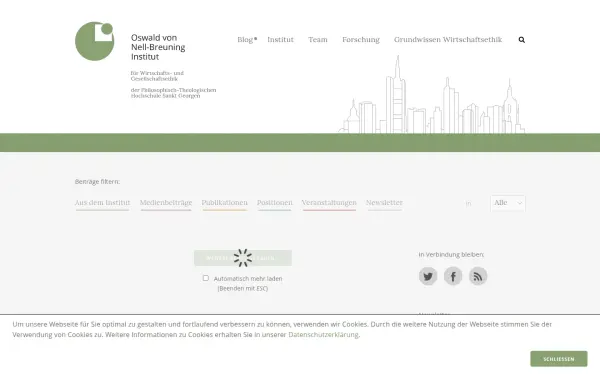The image size is (600, 375).
Task: Expand the 'Alle' dropdown filter
Action: coord(508,203)
